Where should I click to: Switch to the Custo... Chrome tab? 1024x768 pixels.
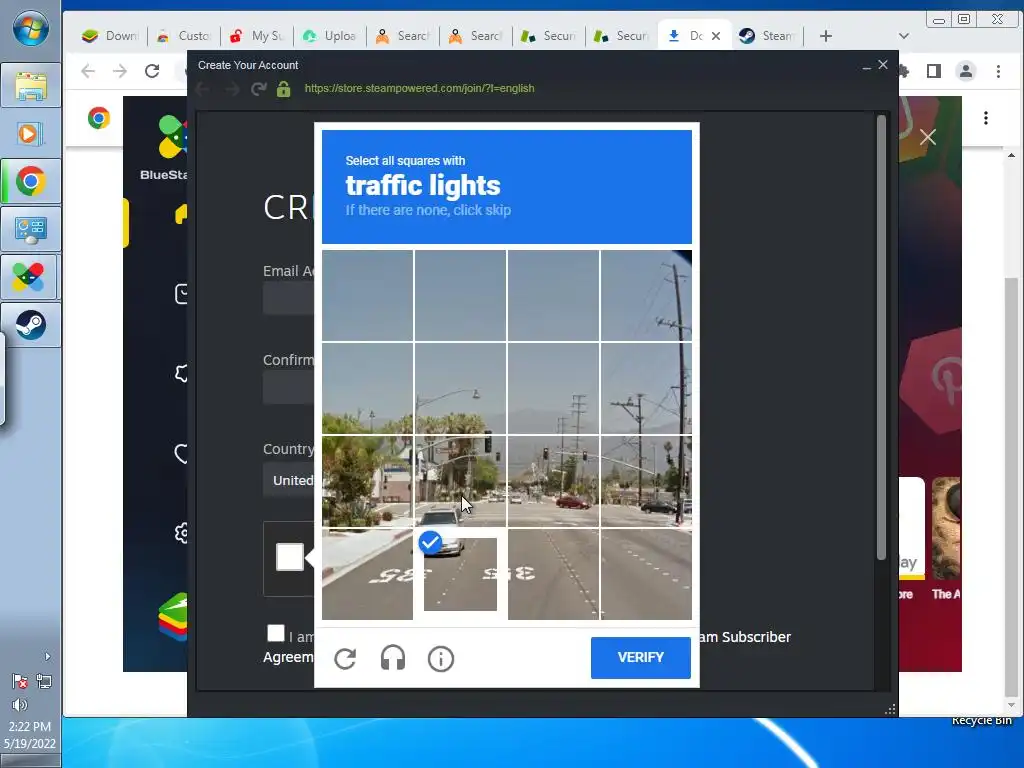(183, 36)
